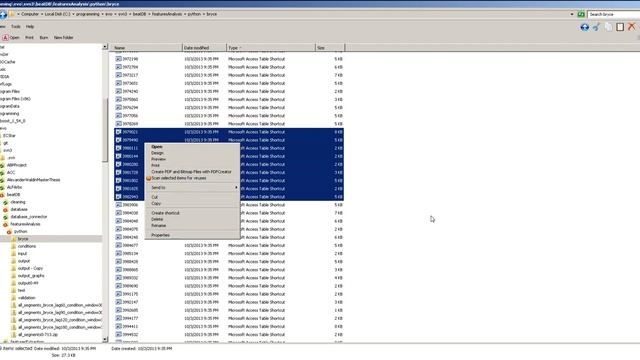Click the folder tree scrollbar up arrow
This screenshot has height=360, width=640.
[105, 47]
